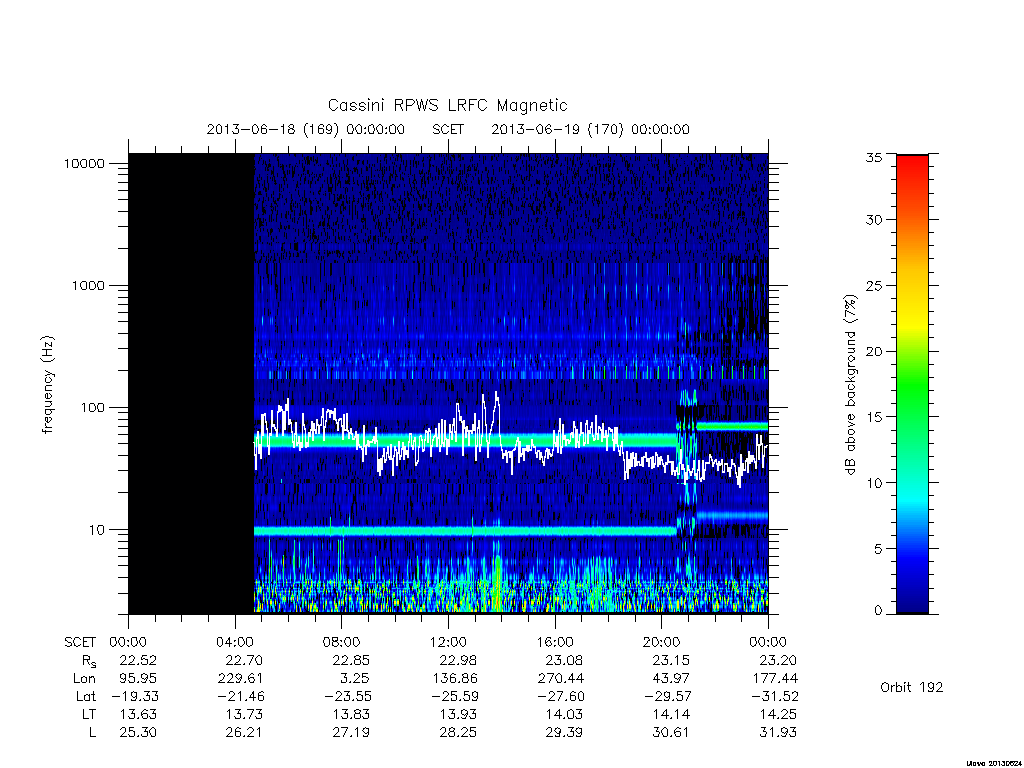Click the dB above background (7%) label
Viewport: 1024px width, 768px height.
click(850, 385)
